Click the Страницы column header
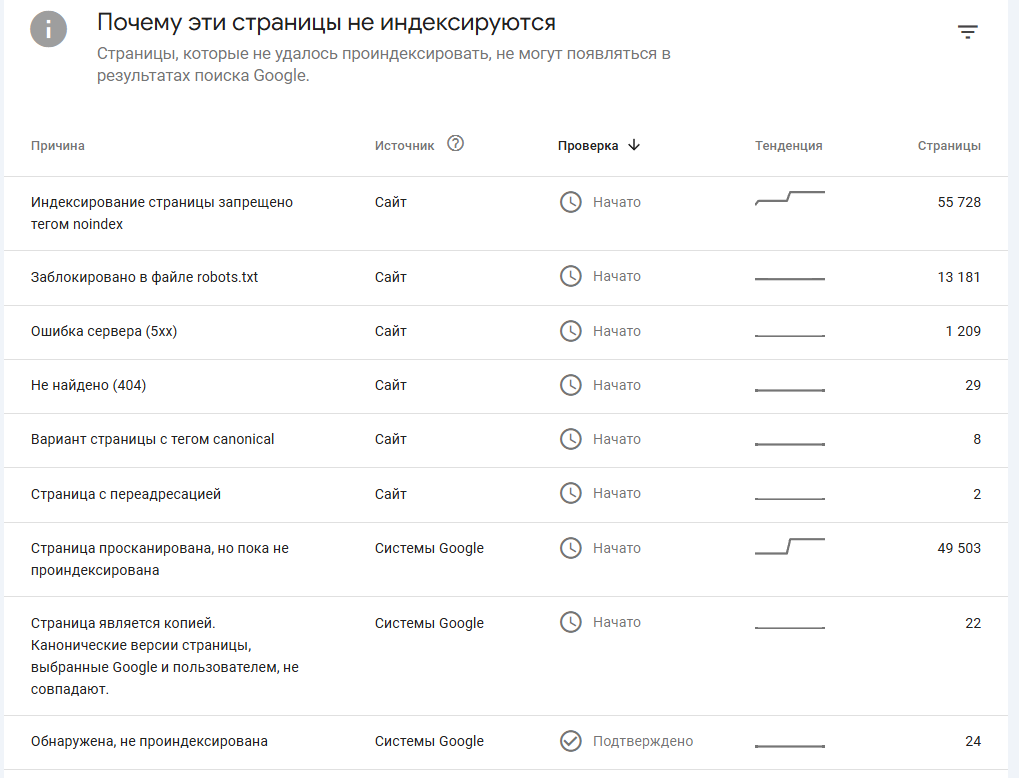 point(949,146)
